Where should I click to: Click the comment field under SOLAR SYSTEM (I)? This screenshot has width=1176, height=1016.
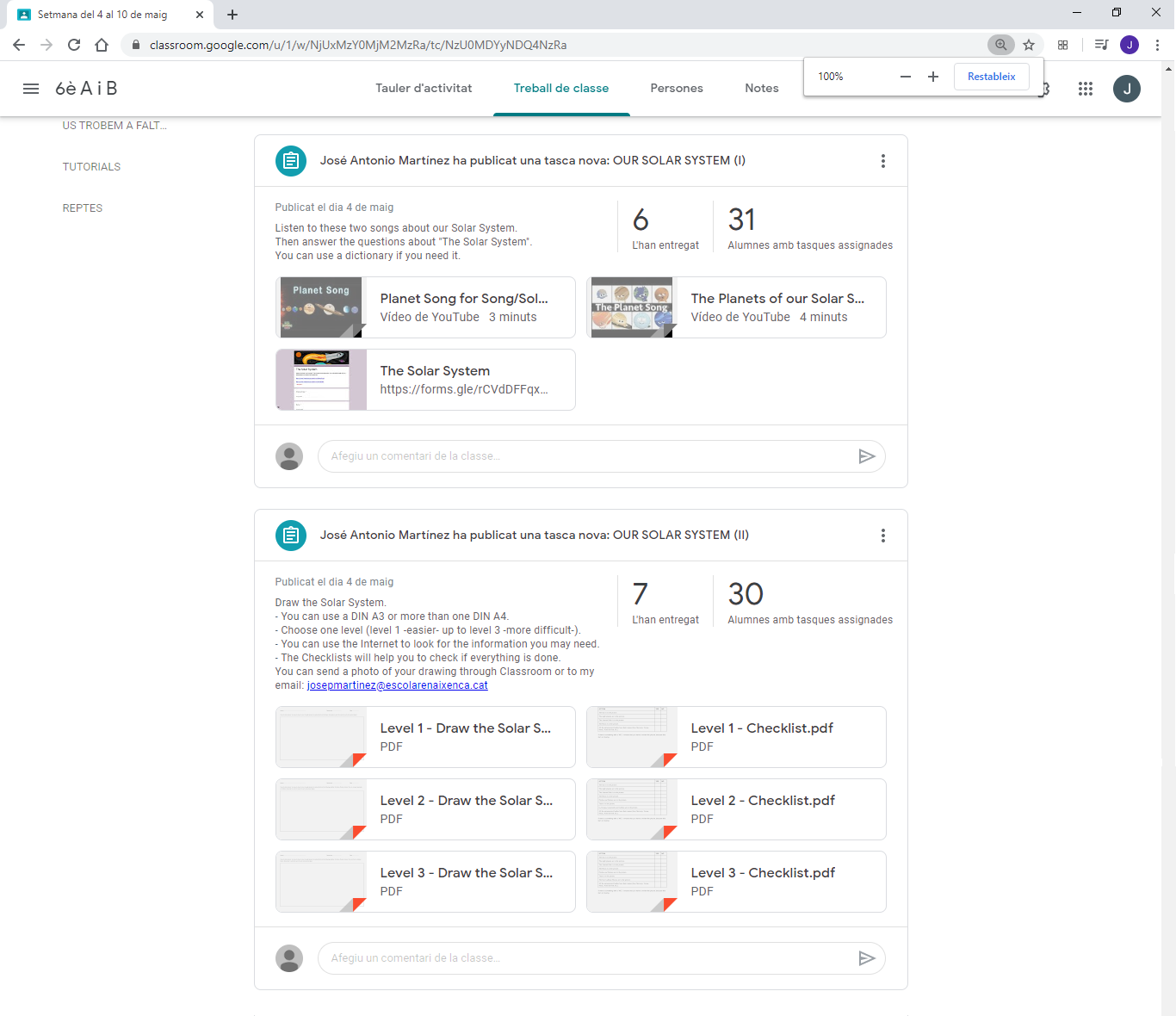click(x=585, y=456)
